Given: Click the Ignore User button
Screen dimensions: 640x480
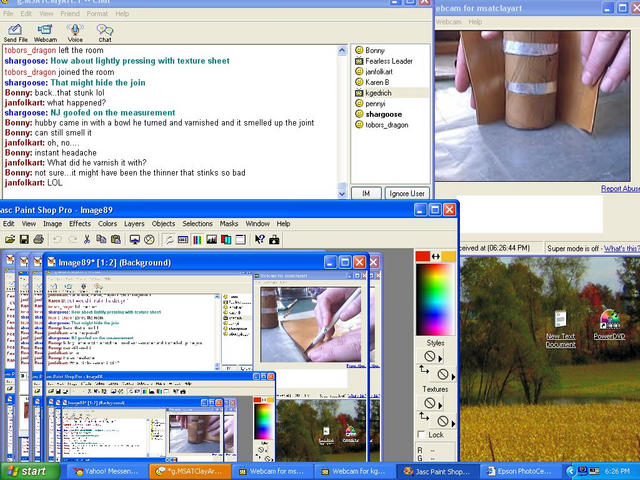Looking at the screenshot, I should click(x=407, y=193).
